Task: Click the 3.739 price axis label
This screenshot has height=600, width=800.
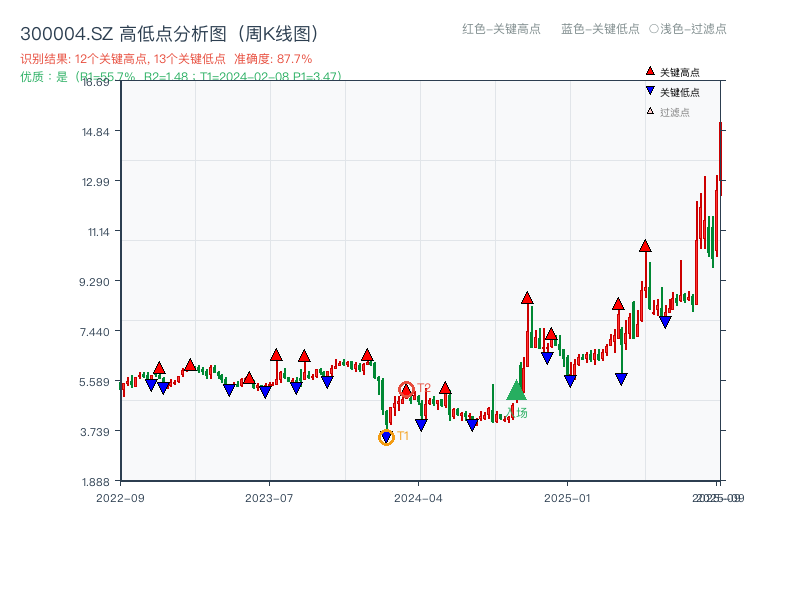Action: (x=95, y=432)
